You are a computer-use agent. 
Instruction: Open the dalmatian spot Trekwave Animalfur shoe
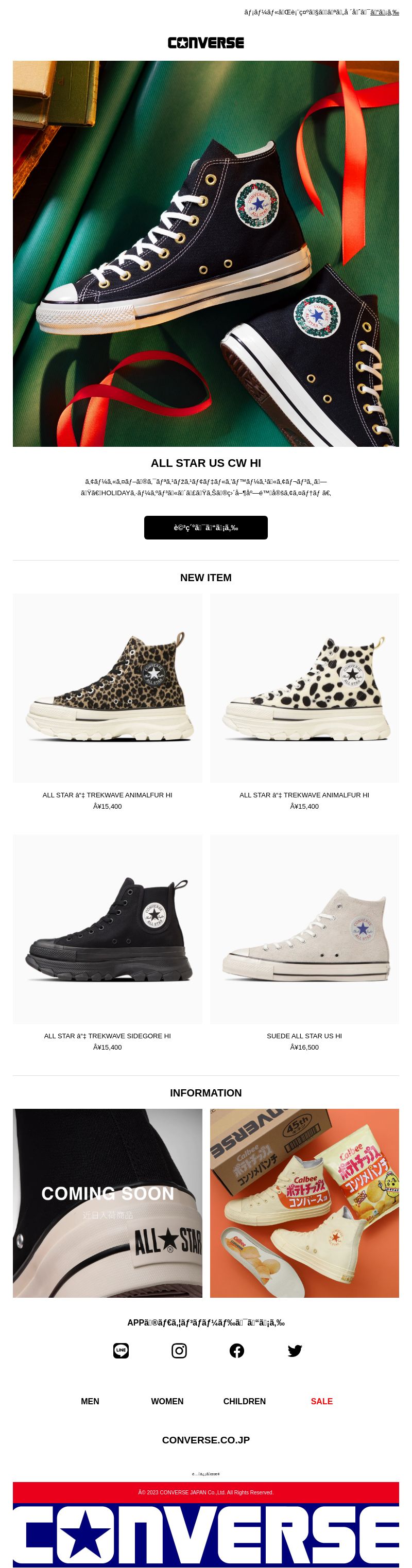304,688
